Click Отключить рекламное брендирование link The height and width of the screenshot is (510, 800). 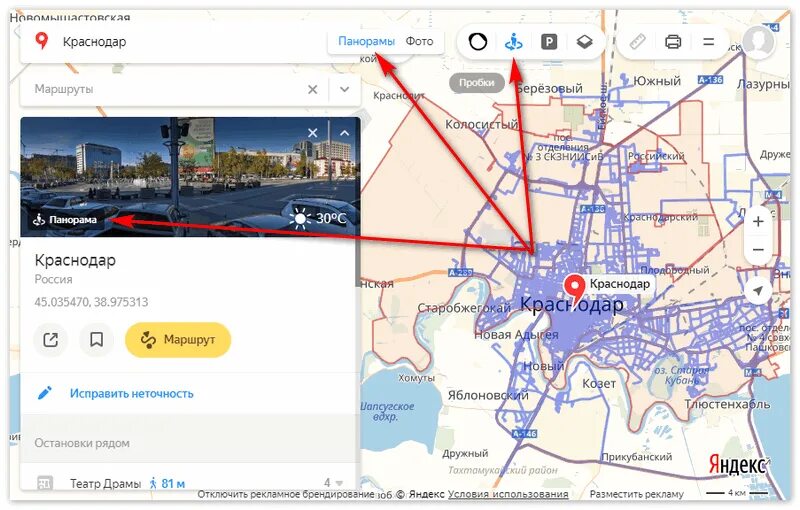tap(286, 494)
